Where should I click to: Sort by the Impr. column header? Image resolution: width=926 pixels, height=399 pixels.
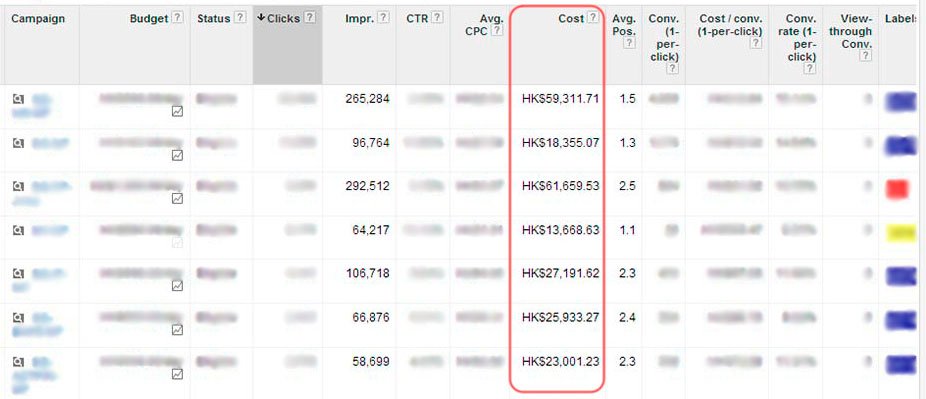[x=360, y=18]
